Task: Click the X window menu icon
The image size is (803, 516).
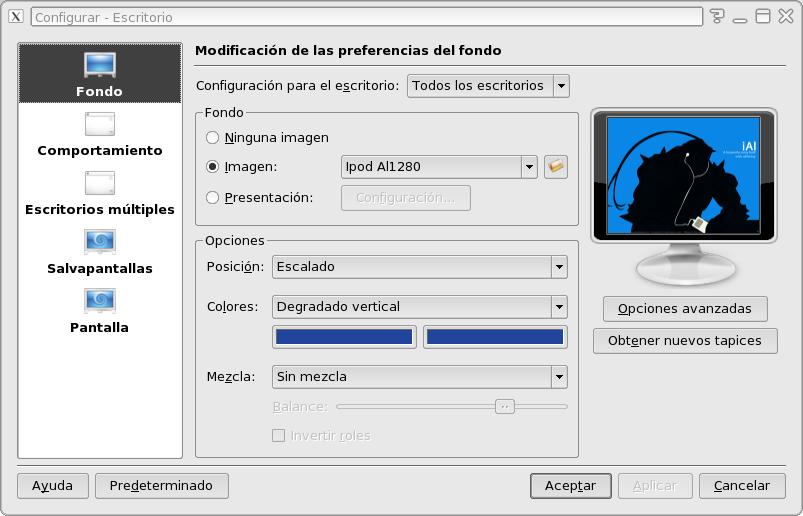Action: pos(16,16)
